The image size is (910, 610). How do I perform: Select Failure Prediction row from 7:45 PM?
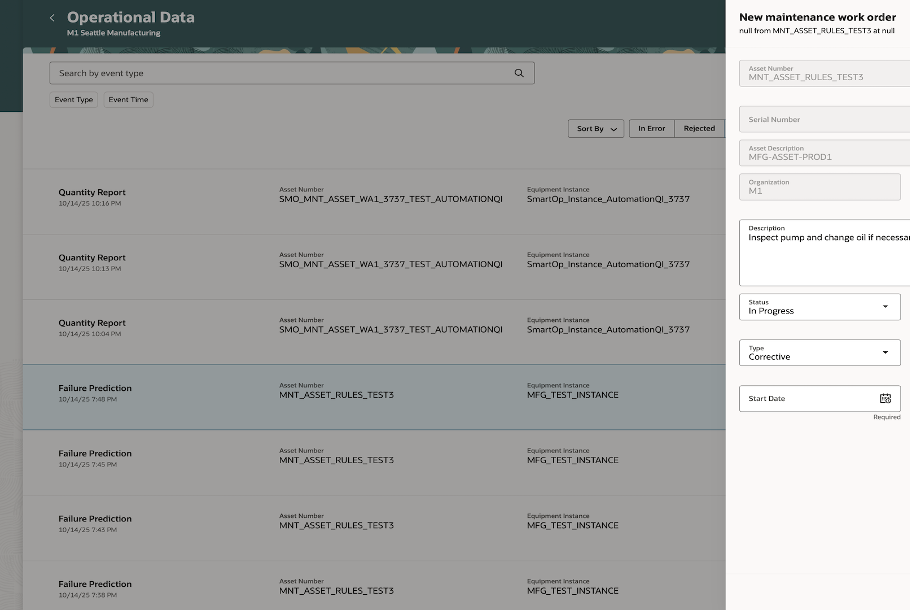point(374,463)
